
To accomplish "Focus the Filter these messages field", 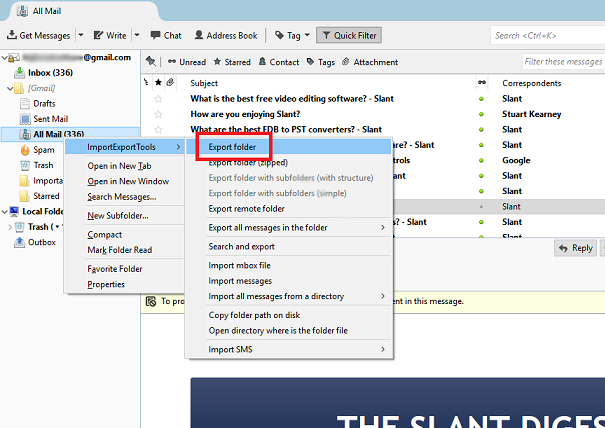I will [x=564, y=62].
